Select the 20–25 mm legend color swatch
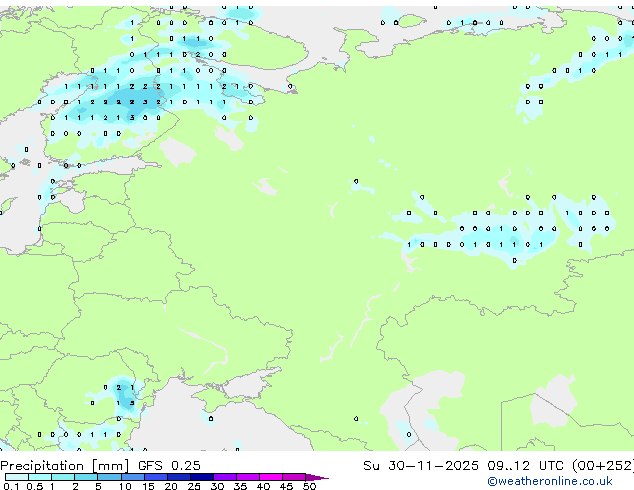The height and width of the screenshot is (490, 634). tap(178, 477)
